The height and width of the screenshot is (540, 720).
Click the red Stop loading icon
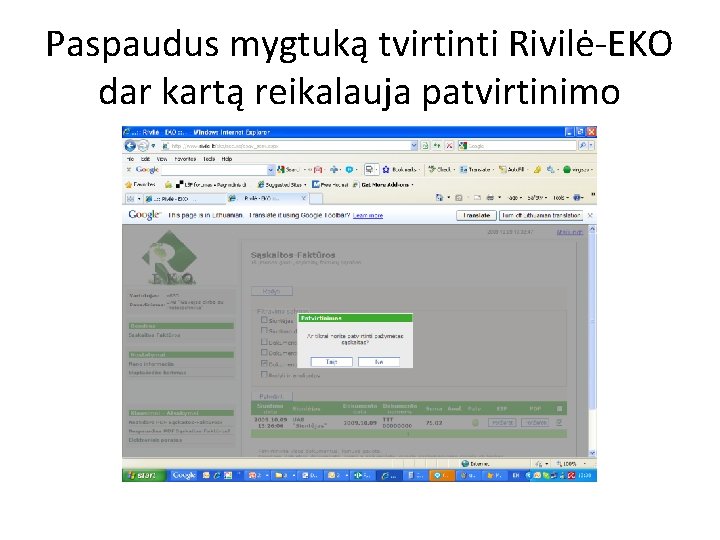tap(449, 146)
